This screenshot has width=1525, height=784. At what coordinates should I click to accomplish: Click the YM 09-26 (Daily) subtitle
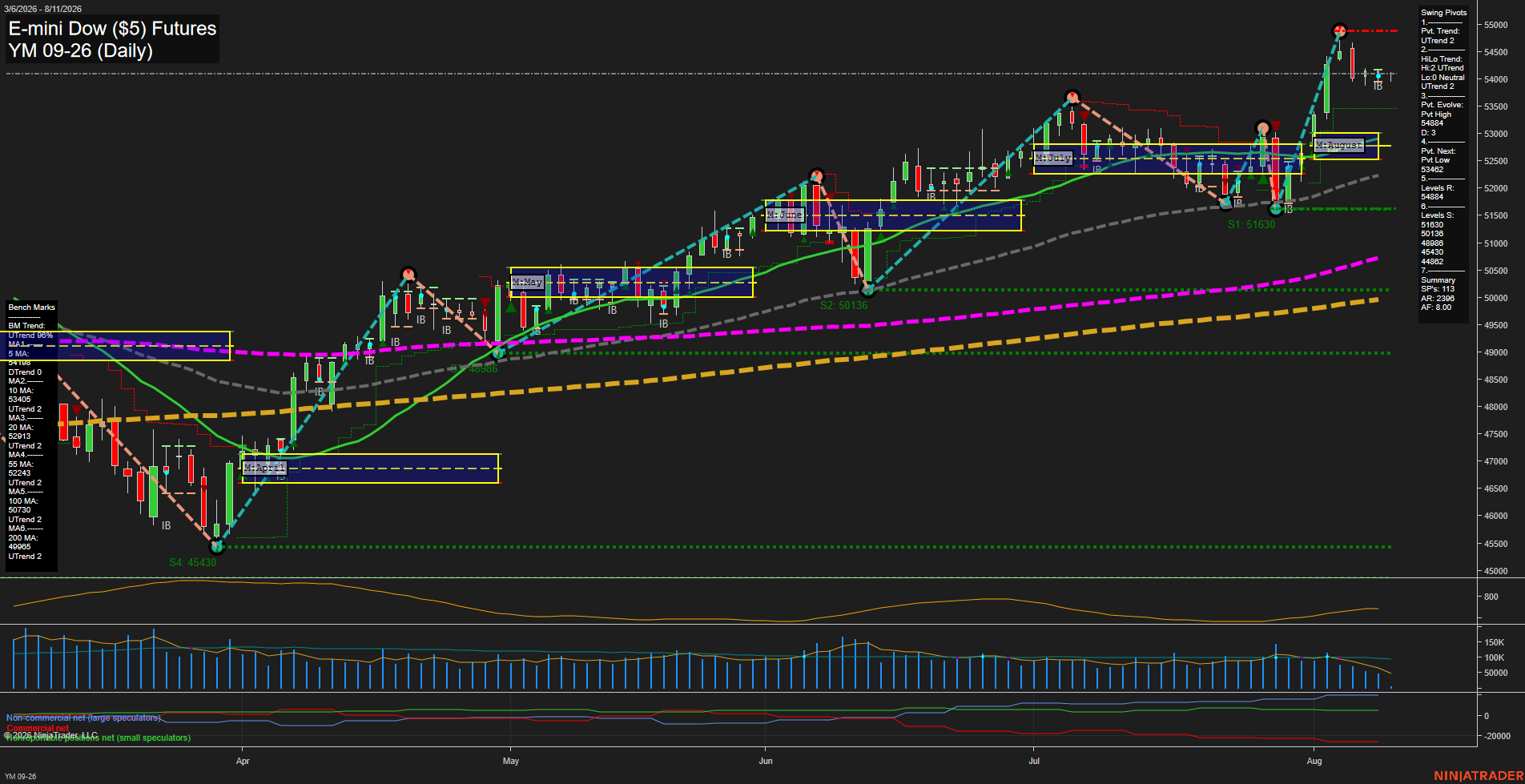(x=80, y=50)
